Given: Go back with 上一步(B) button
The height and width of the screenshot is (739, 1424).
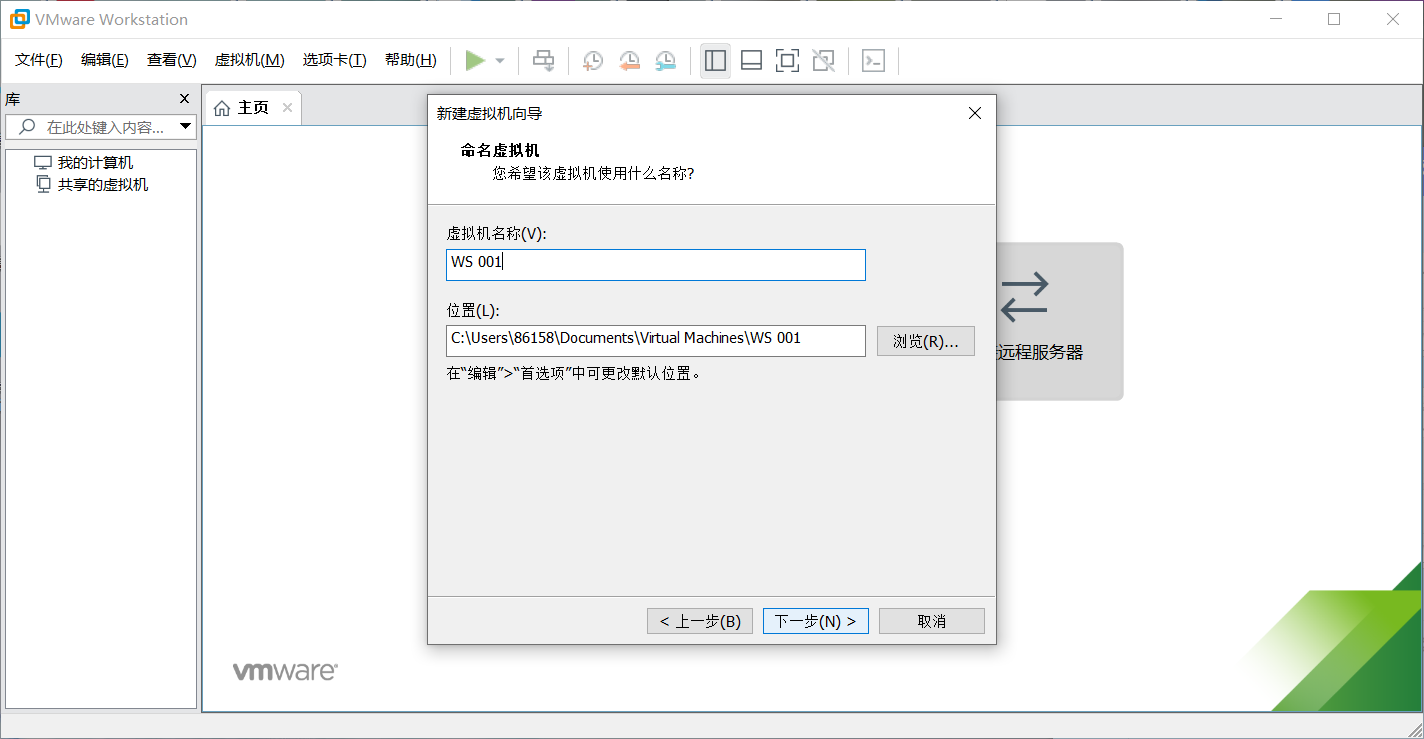Looking at the screenshot, I should click(x=700, y=621).
